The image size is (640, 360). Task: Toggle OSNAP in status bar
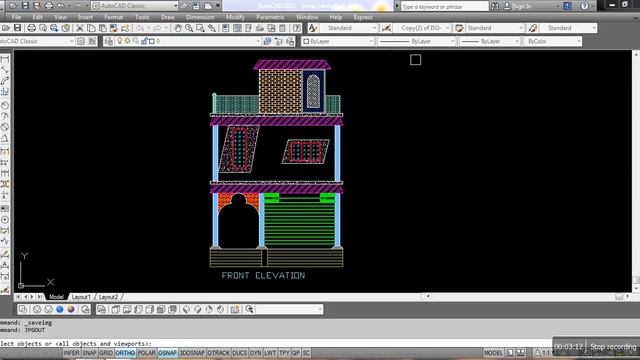(x=167, y=353)
